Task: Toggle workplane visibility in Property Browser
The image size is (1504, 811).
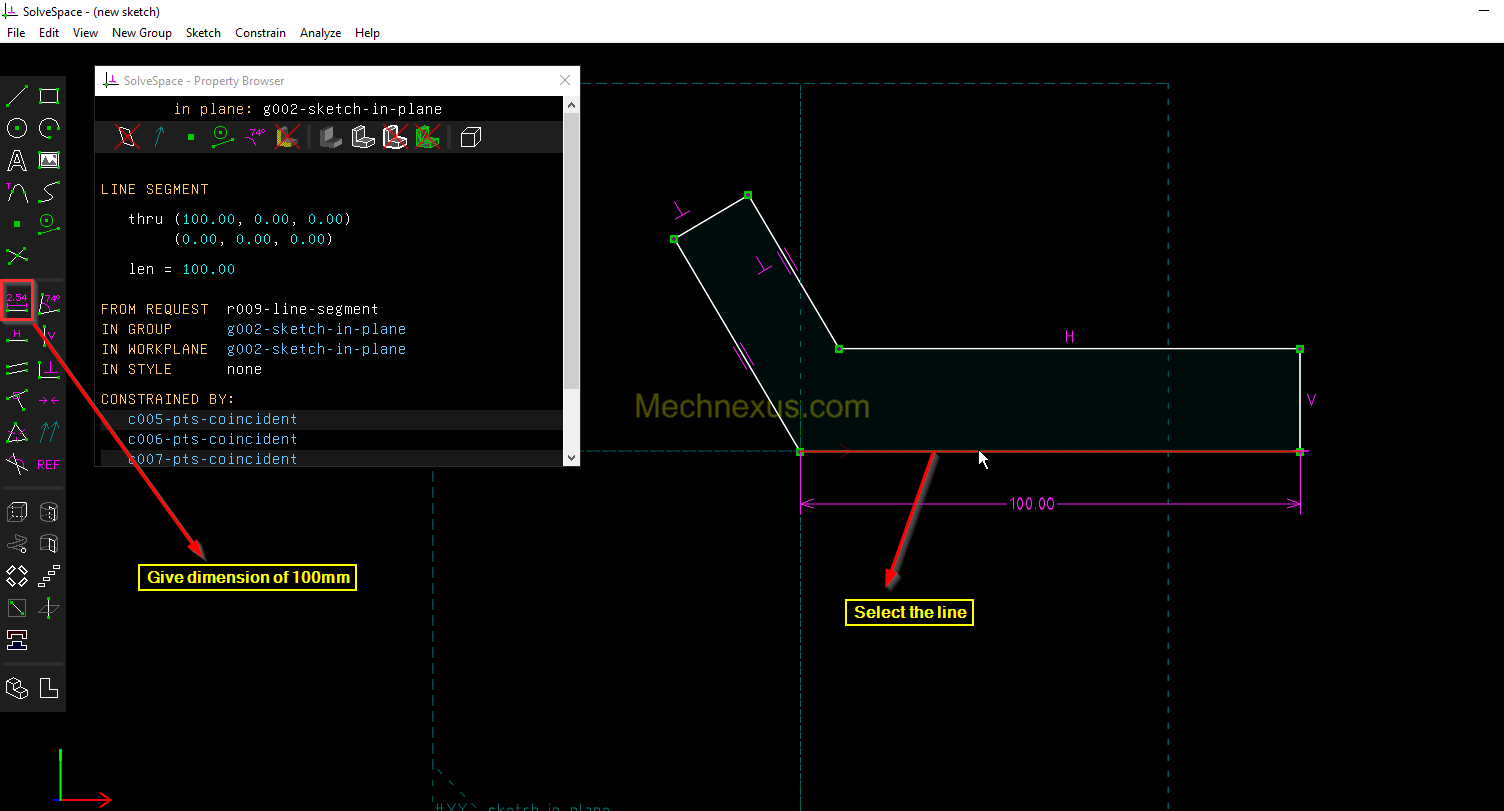Action: point(127,137)
